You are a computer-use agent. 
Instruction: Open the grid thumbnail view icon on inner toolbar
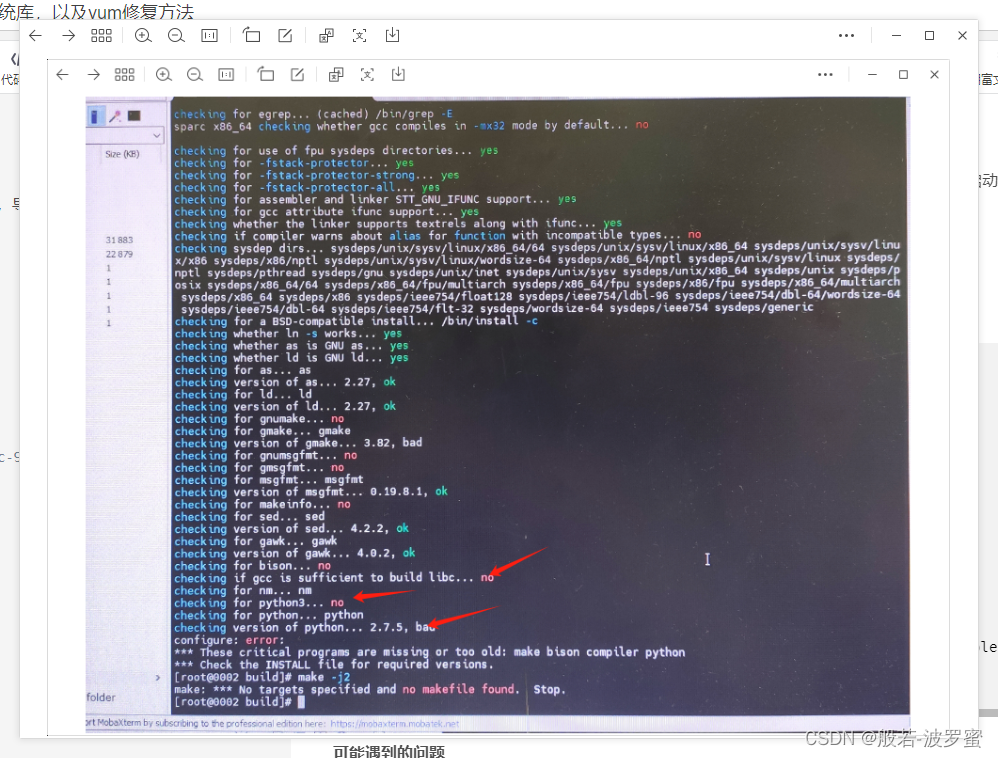click(124, 74)
